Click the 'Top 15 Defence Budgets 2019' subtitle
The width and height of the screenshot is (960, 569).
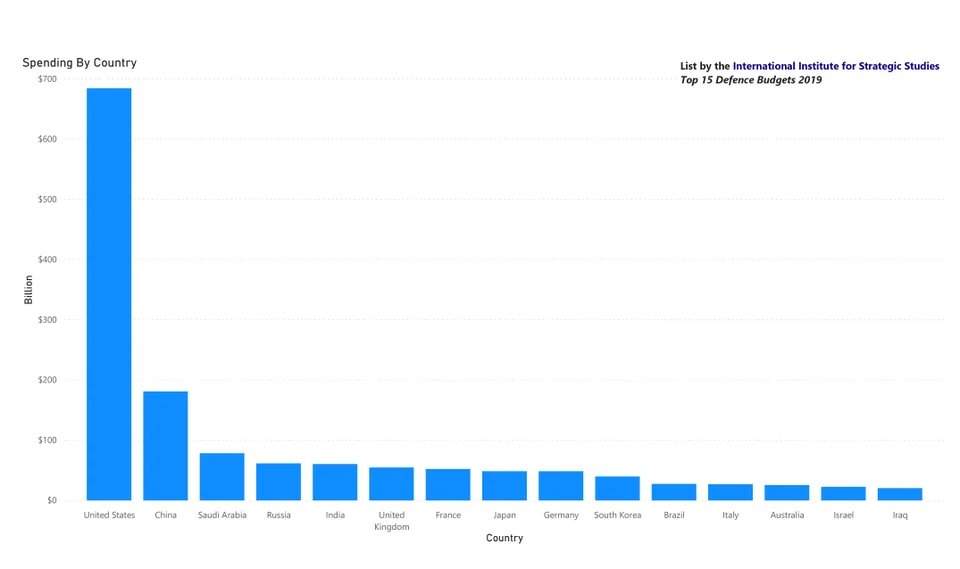[x=751, y=80]
